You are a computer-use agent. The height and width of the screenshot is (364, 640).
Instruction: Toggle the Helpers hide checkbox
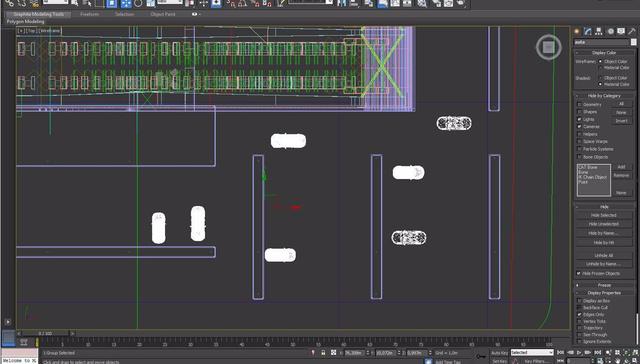579,134
